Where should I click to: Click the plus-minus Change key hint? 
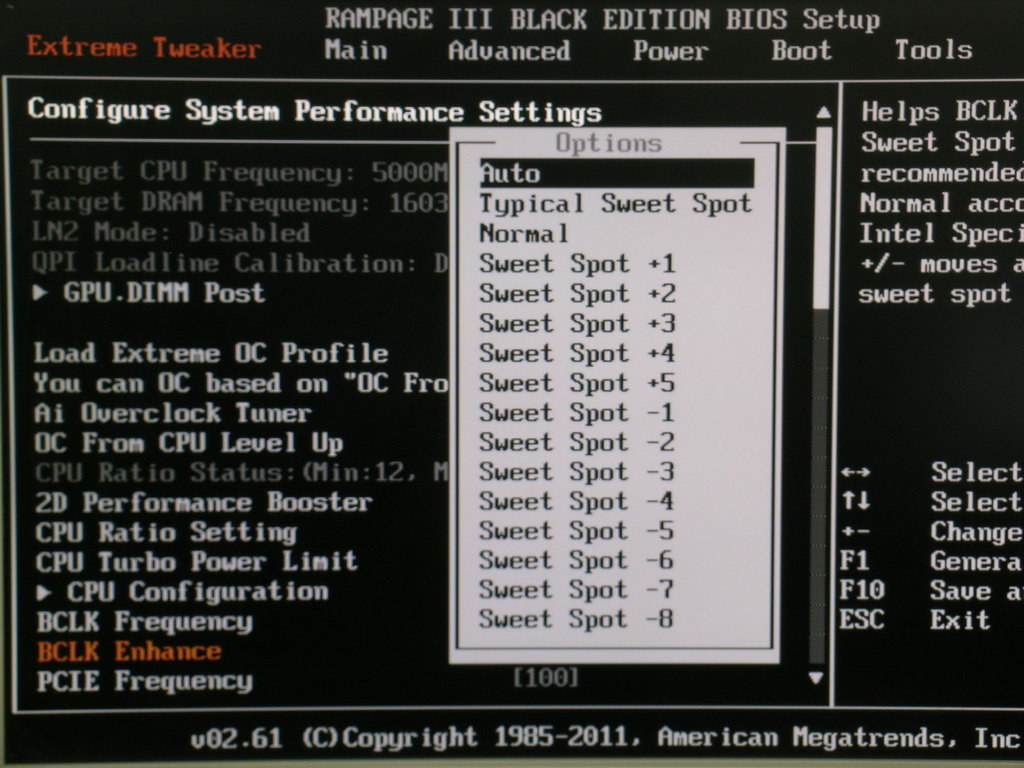[x=931, y=532]
